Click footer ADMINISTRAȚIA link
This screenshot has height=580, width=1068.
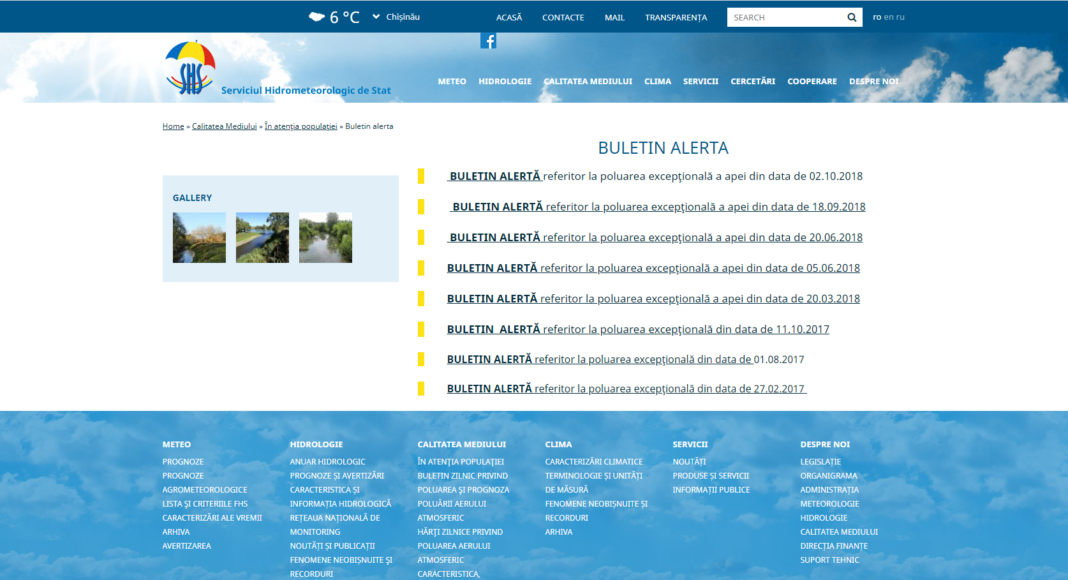[829, 489]
